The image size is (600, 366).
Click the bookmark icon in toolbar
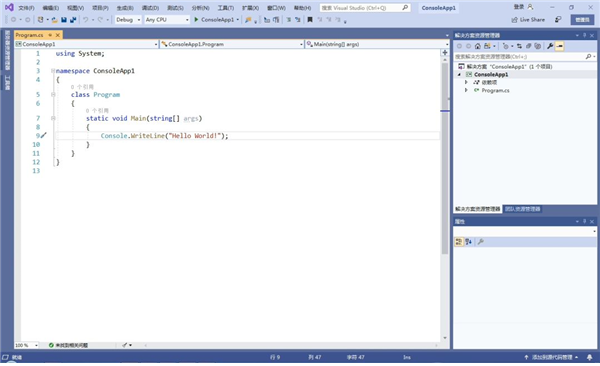(x=310, y=20)
